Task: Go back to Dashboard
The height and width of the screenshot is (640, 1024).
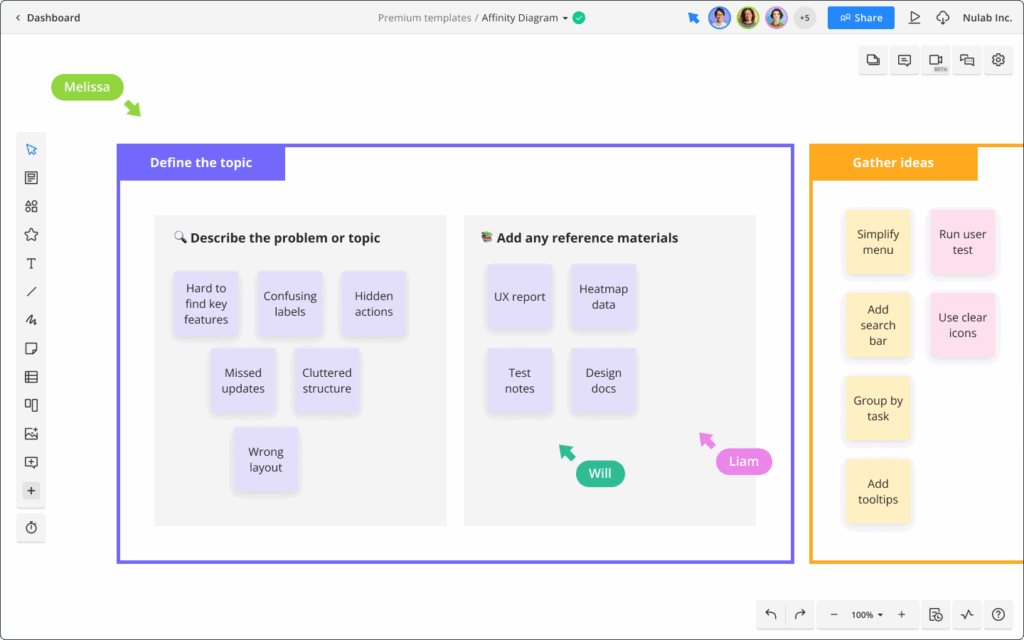Action: tap(47, 18)
